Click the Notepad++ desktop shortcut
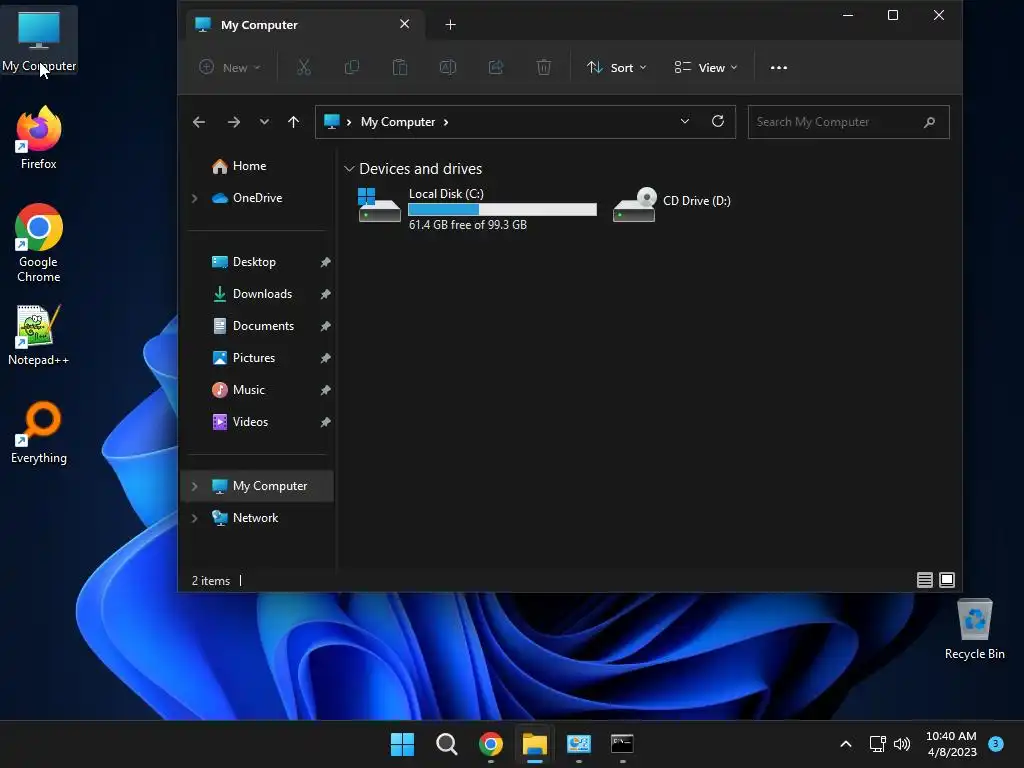The height and width of the screenshot is (768, 1024). [x=39, y=335]
